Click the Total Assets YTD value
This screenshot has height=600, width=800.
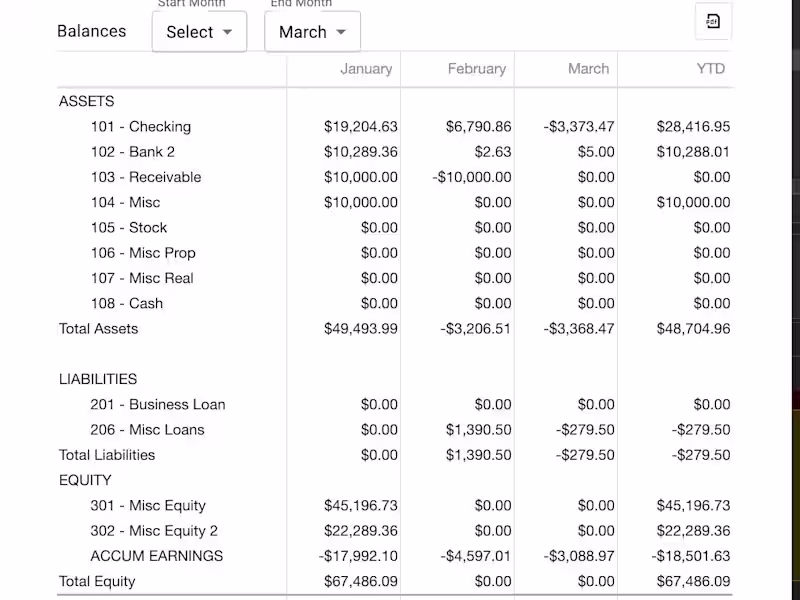(693, 329)
